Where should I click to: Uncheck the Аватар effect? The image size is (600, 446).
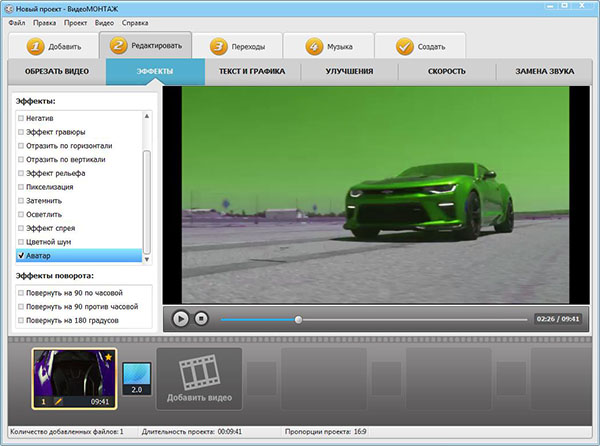(x=22, y=256)
